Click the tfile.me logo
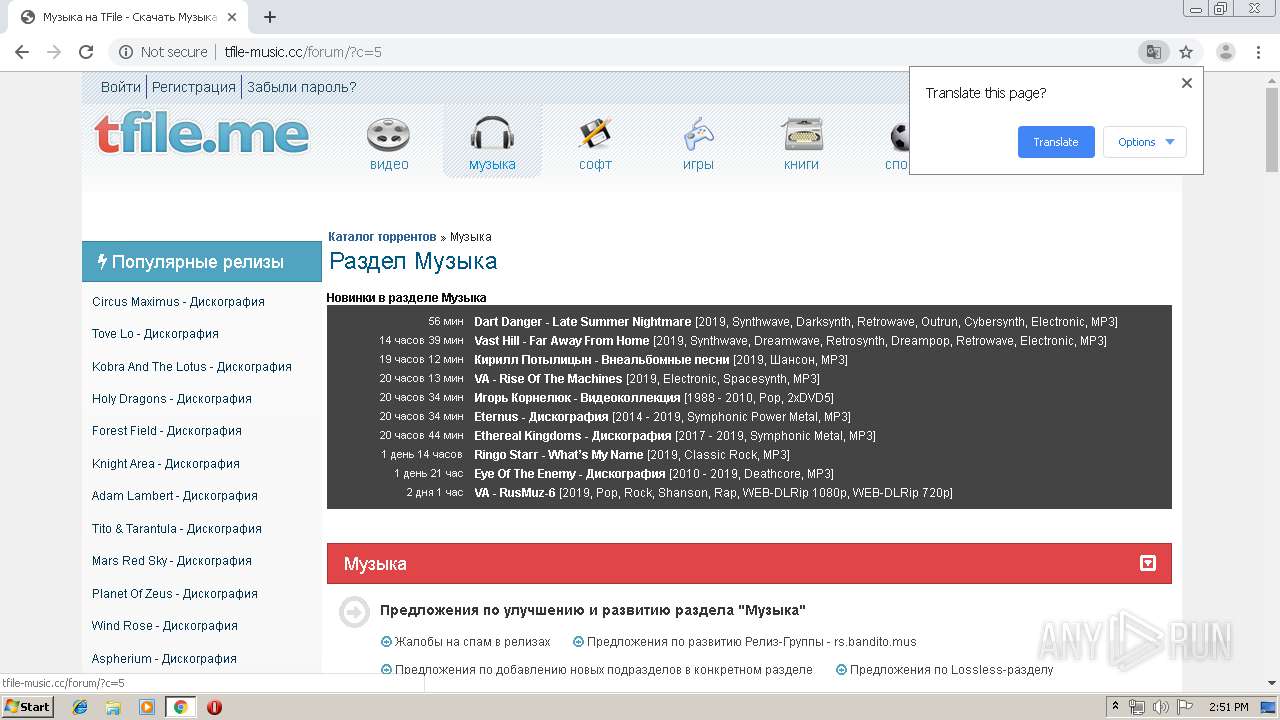Image resolution: width=1280 pixels, height=720 pixels. 202,134
